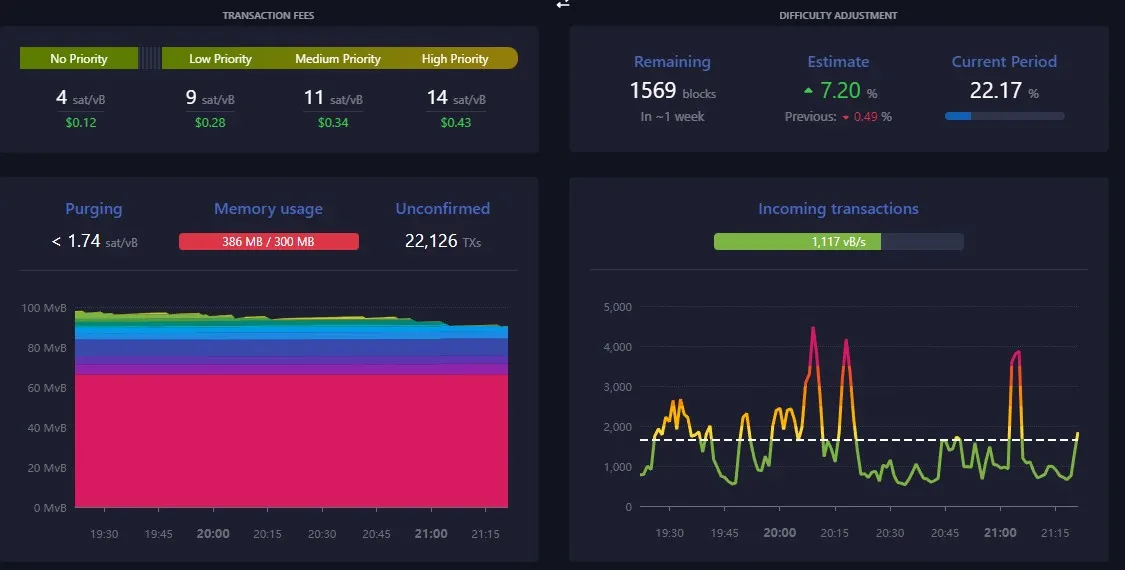Click the green 1,117 vB/s throughput bar
This screenshot has height=570, width=1125.
797,241
